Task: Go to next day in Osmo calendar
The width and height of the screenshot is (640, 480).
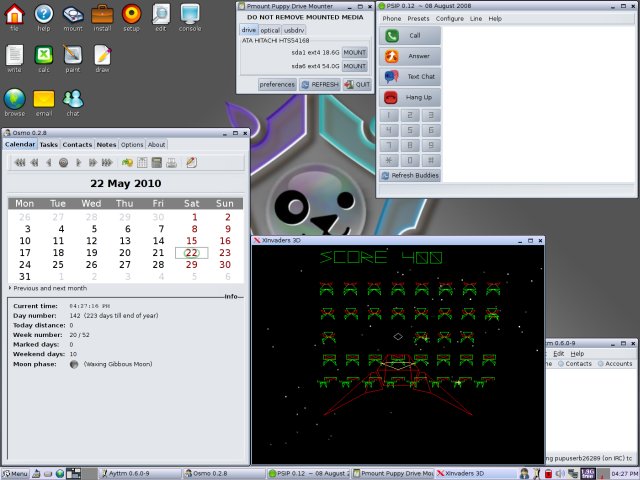Action: [78, 163]
